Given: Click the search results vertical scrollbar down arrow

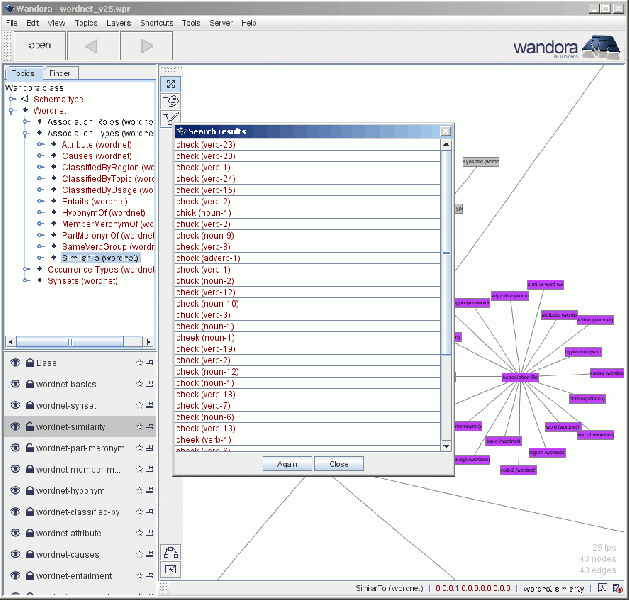Looking at the screenshot, I should click(x=446, y=446).
